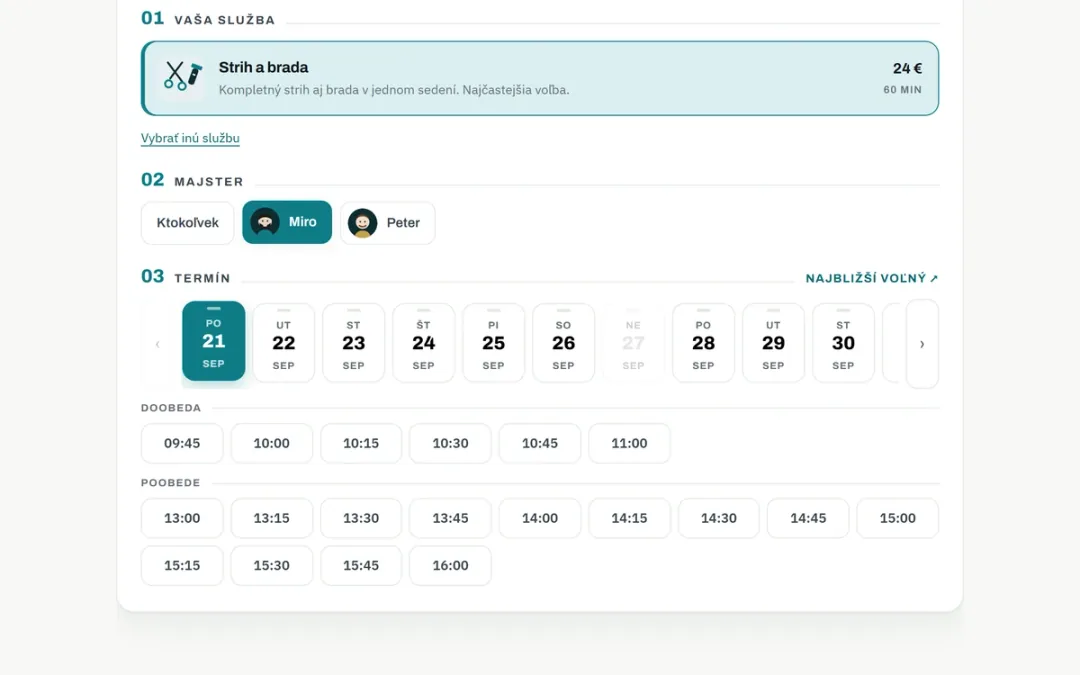Book the 13:00 afternoon slot
The width and height of the screenshot is (1080, 675).
(182, 518)
